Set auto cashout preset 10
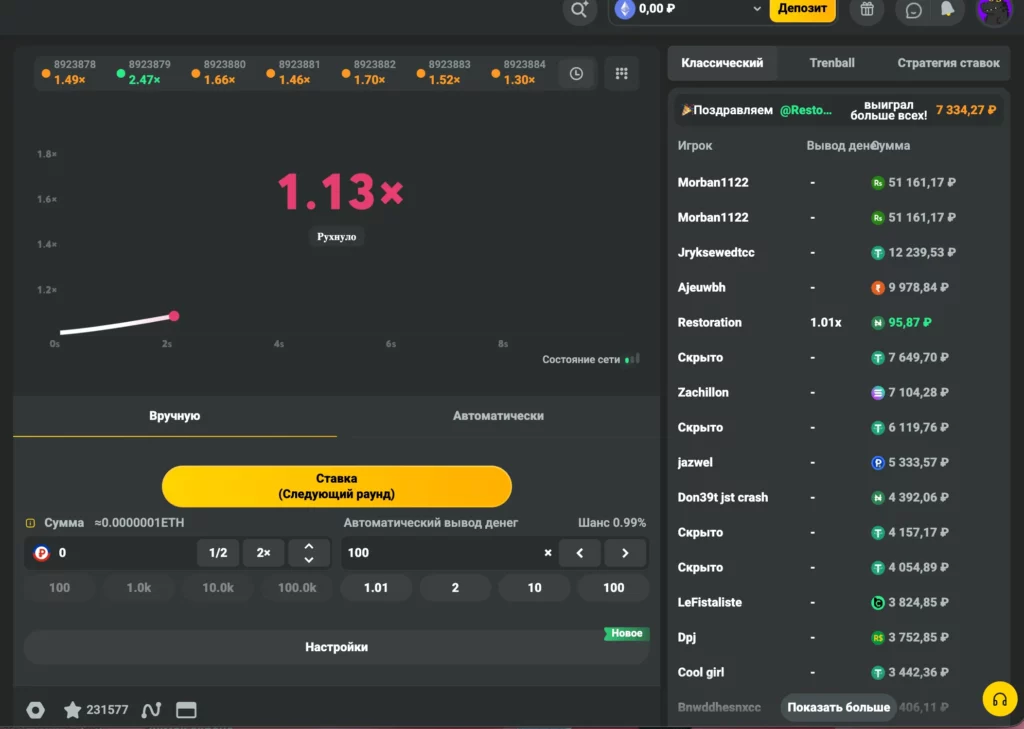This screenshot has height=729, width=1024. point(534,587)
